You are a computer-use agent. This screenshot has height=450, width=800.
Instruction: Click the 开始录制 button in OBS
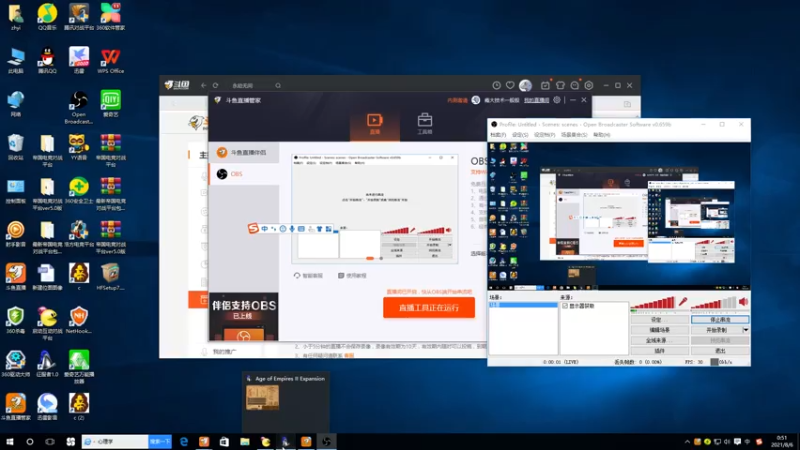point(716,330)
